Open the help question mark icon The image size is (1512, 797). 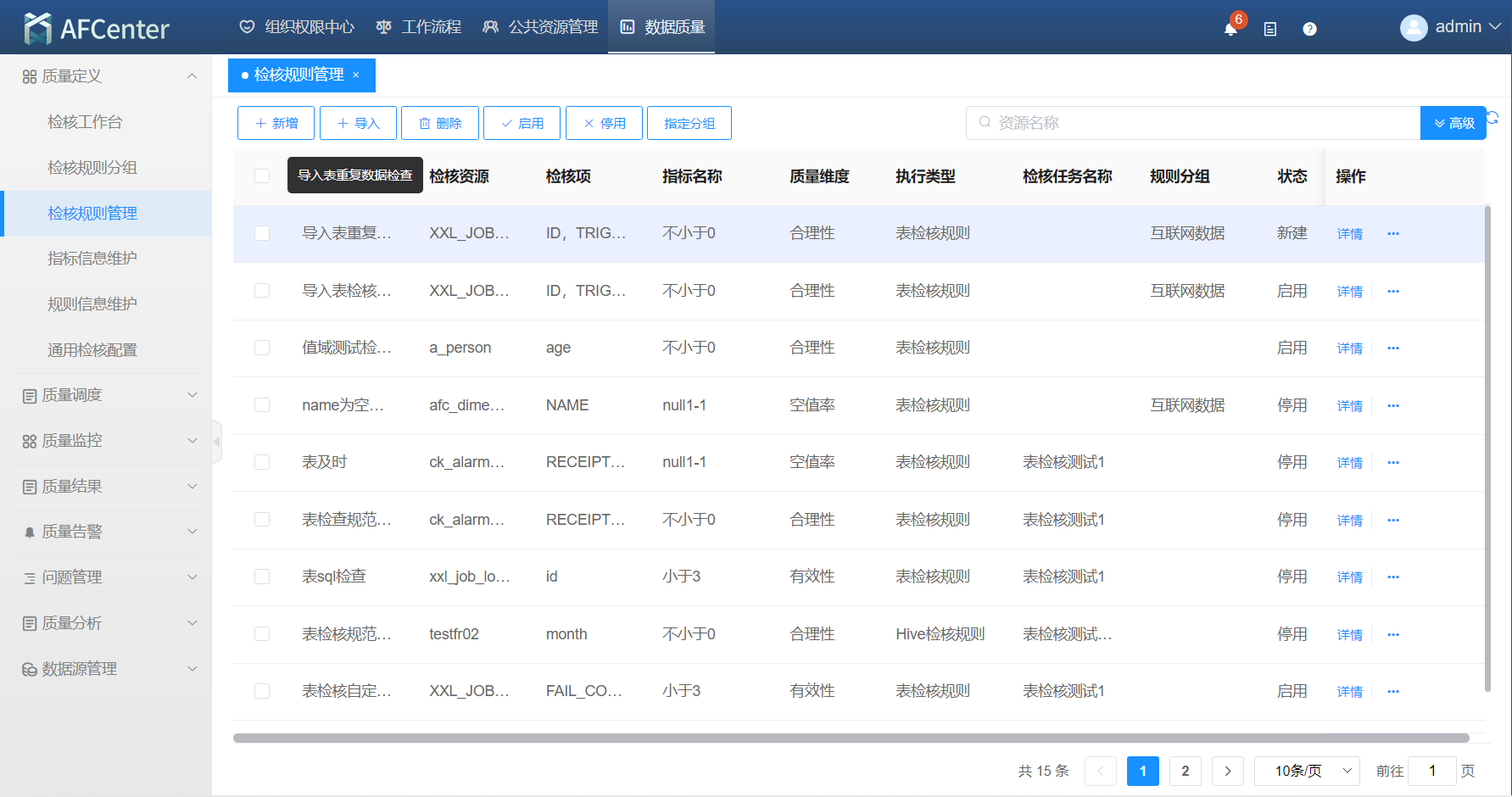pos(1309,29)
